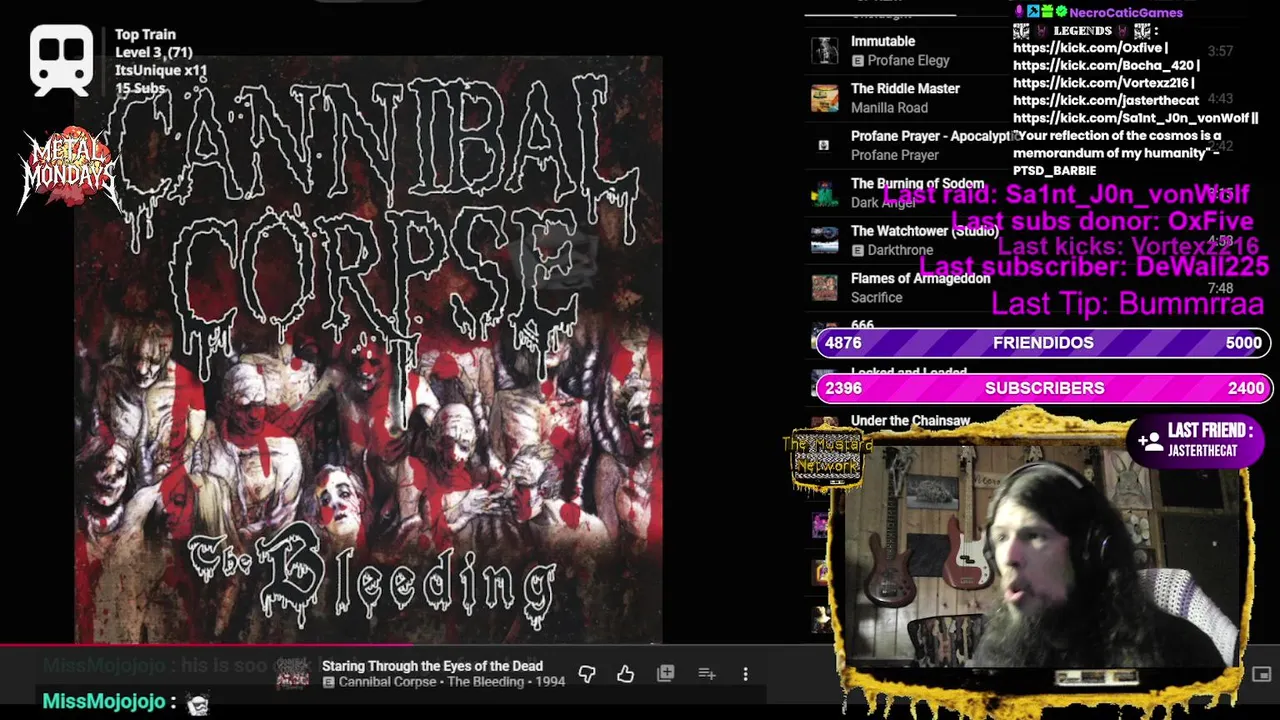The width and height of the screenshot is (1280, 720).
Task: Play The Riddle Master from the queue
Action: (905, 88)
